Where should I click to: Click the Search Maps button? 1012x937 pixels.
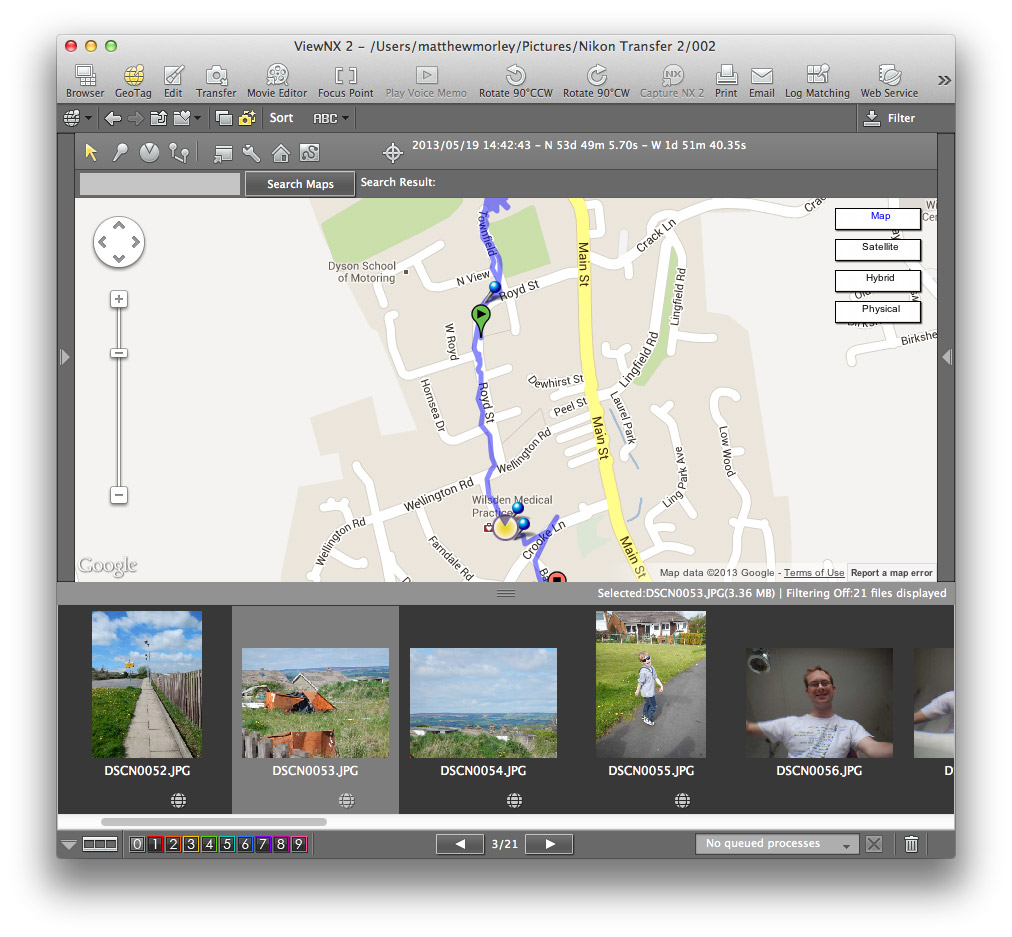[x=300, y=184]
